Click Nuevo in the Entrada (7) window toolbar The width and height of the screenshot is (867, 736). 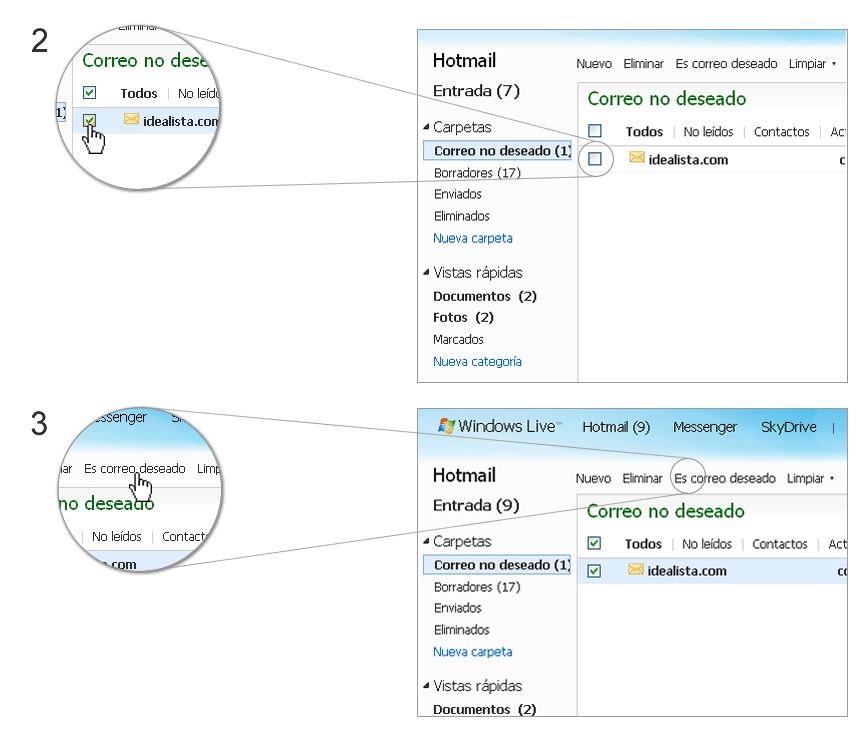(594, 64)
